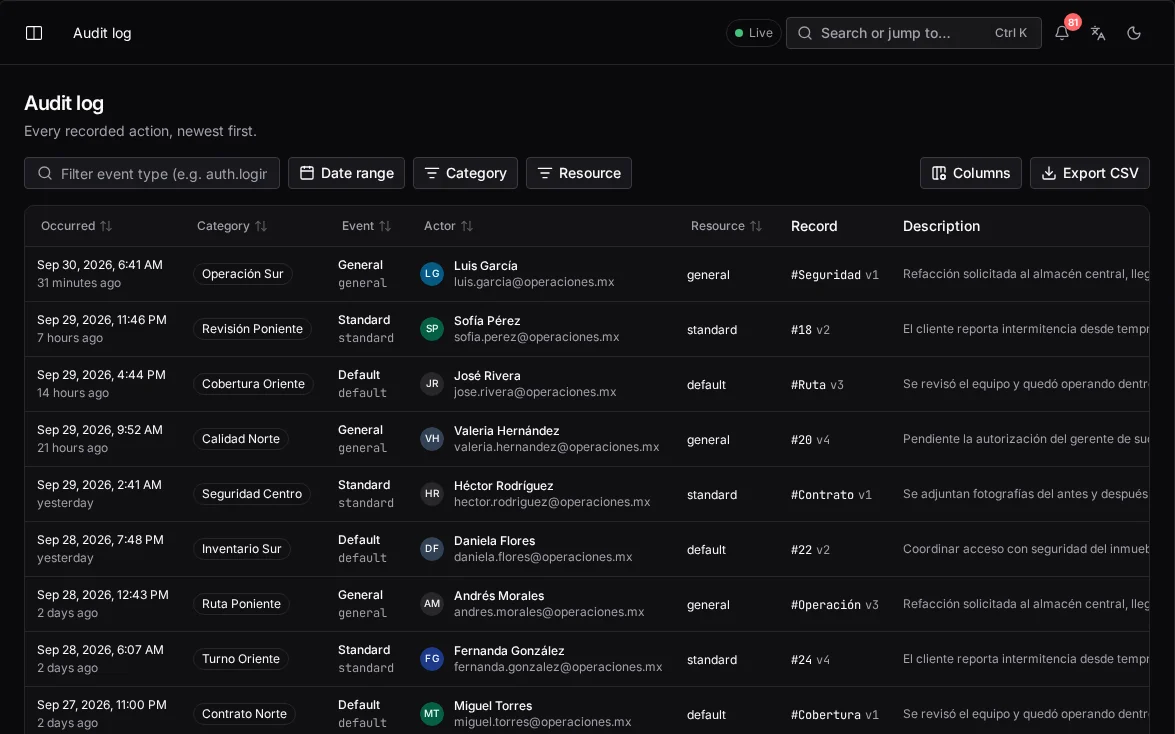Click the #Contrato v1 record
This screenshot has width=1175, height=734.
[831, 495]
